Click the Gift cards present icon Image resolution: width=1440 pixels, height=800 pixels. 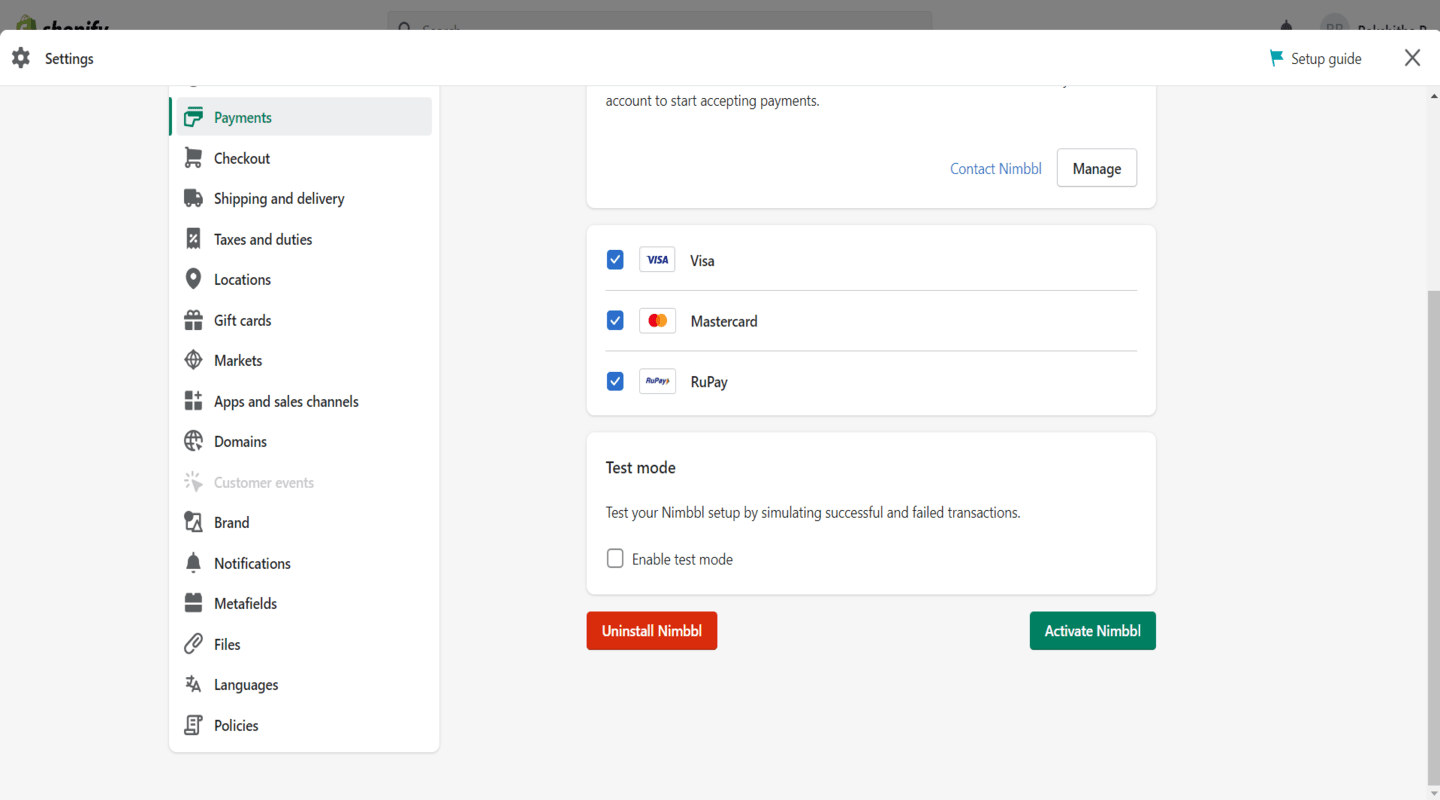coord(193,320)
